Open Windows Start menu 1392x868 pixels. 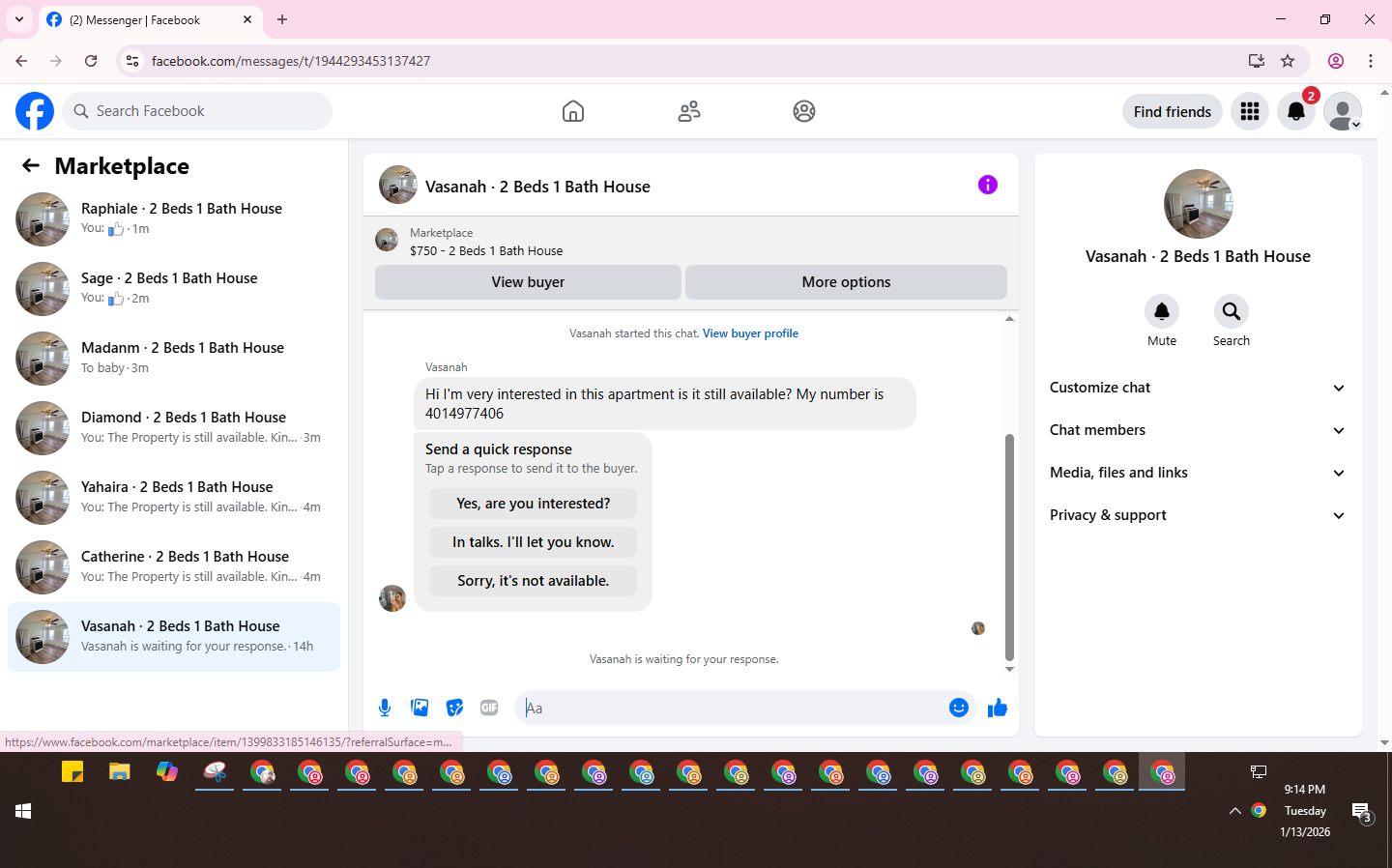23,811
